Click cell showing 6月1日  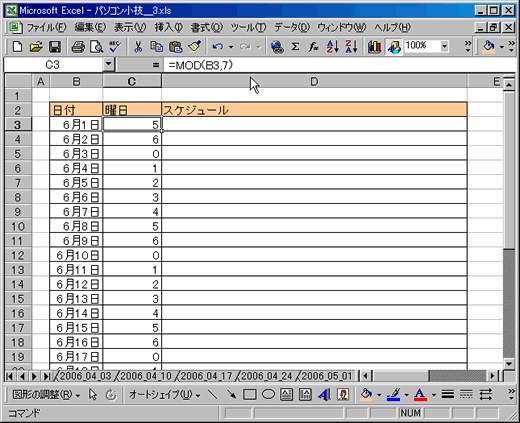click(76, 125)
